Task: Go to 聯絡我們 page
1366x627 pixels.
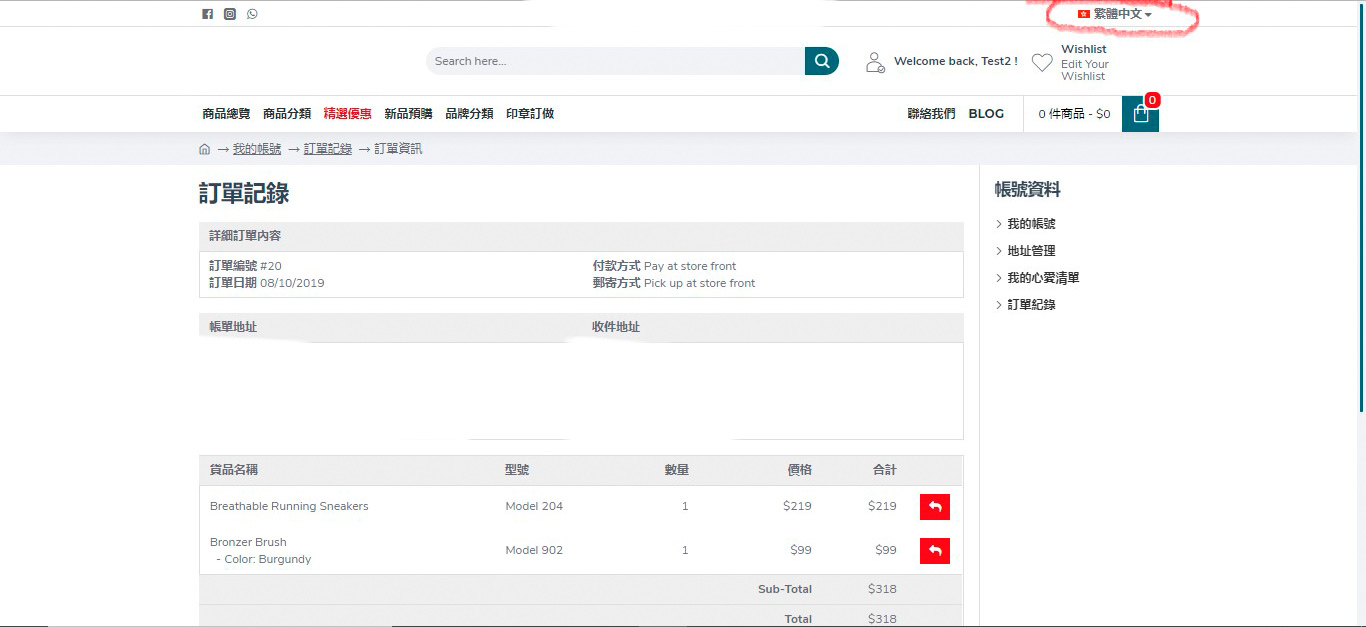Action: [932, 114]
